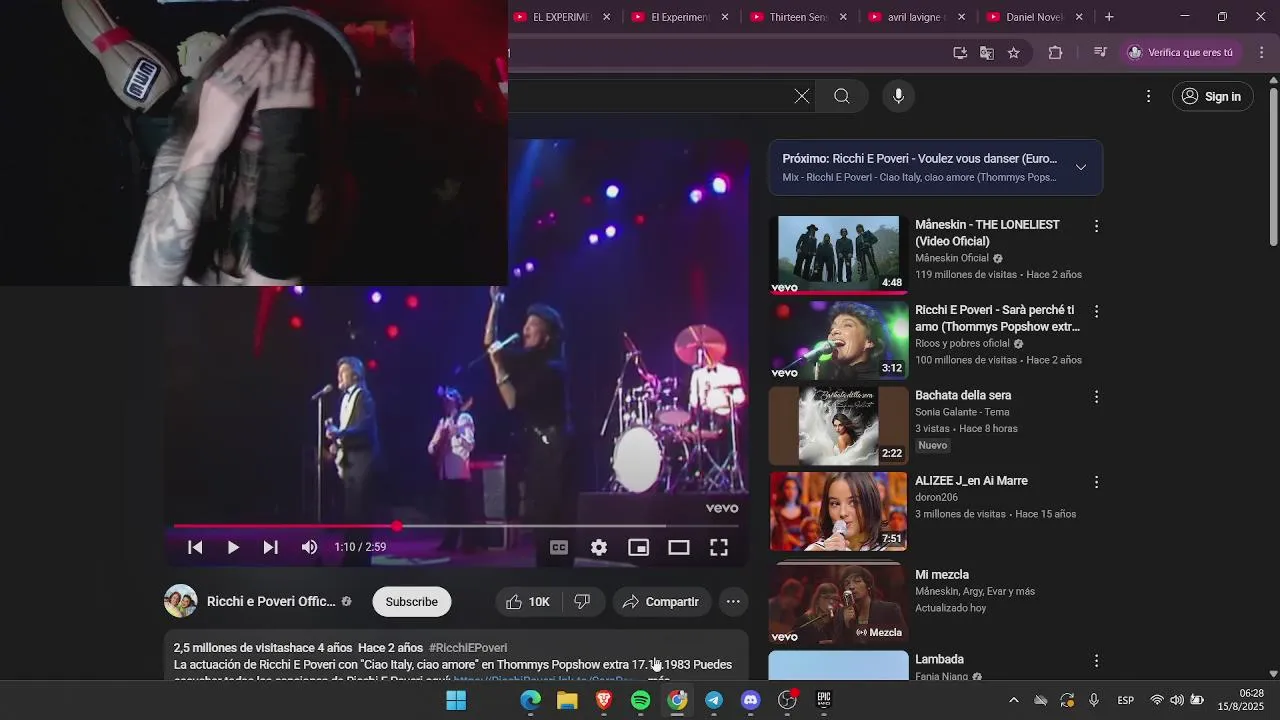Toggle theater mode view
The height and width of the screenshot is (720, 1280).
pyautogui.click(x=679, y=547)
